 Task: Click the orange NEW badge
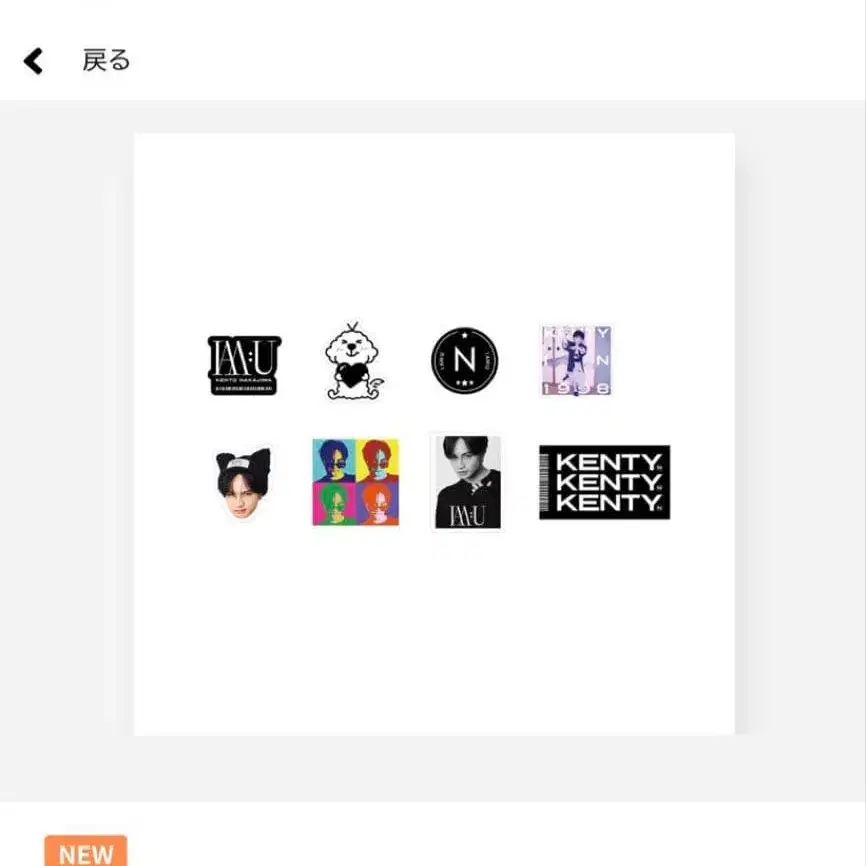point(86,851)
